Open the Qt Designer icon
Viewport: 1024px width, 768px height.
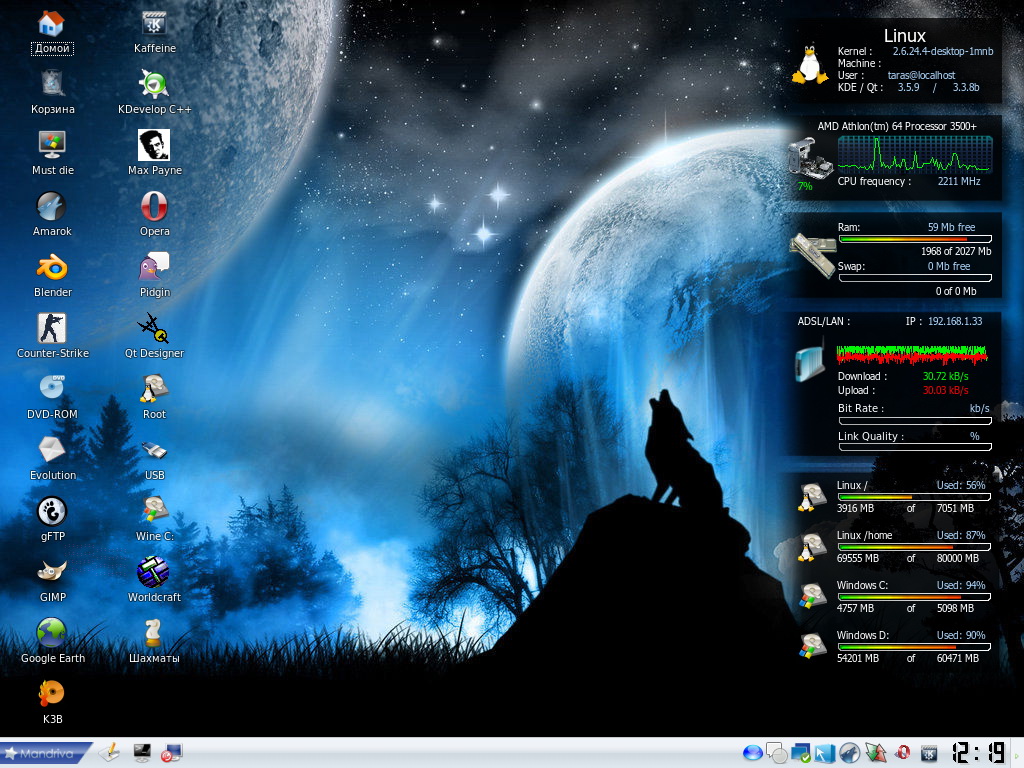point(154,329)
